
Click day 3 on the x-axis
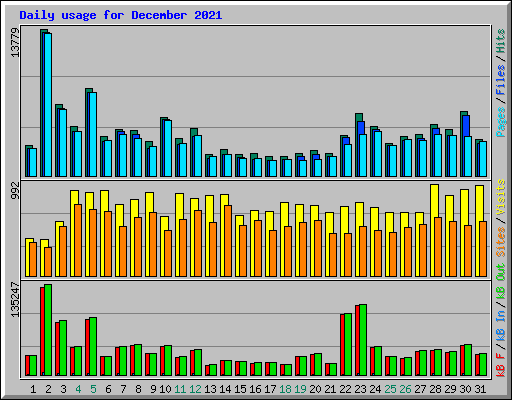pos(63,389)
